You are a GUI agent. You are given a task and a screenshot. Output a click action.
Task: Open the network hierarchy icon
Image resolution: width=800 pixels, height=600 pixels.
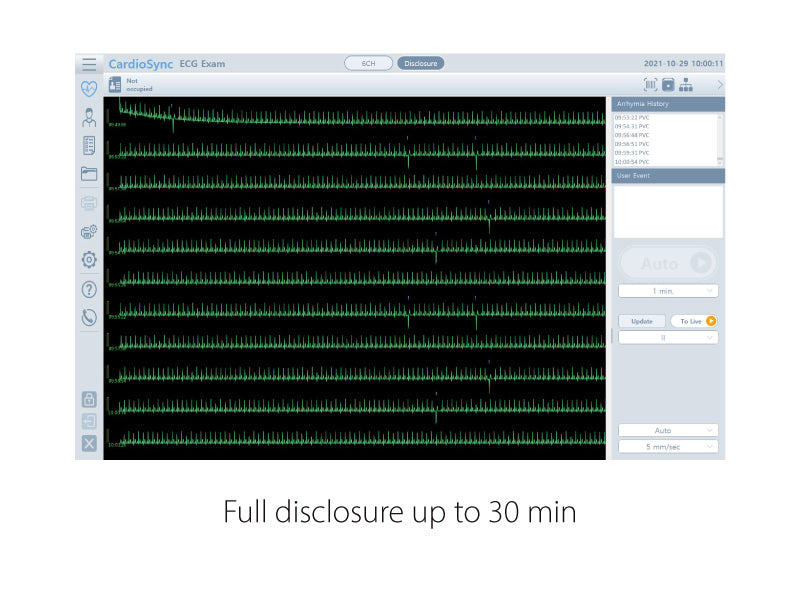click(686, 85)
